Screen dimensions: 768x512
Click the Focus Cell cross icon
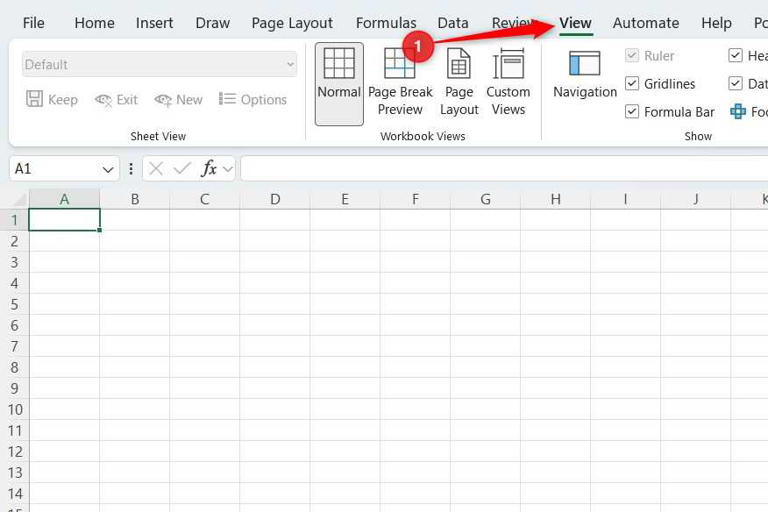tap(738, 112)
